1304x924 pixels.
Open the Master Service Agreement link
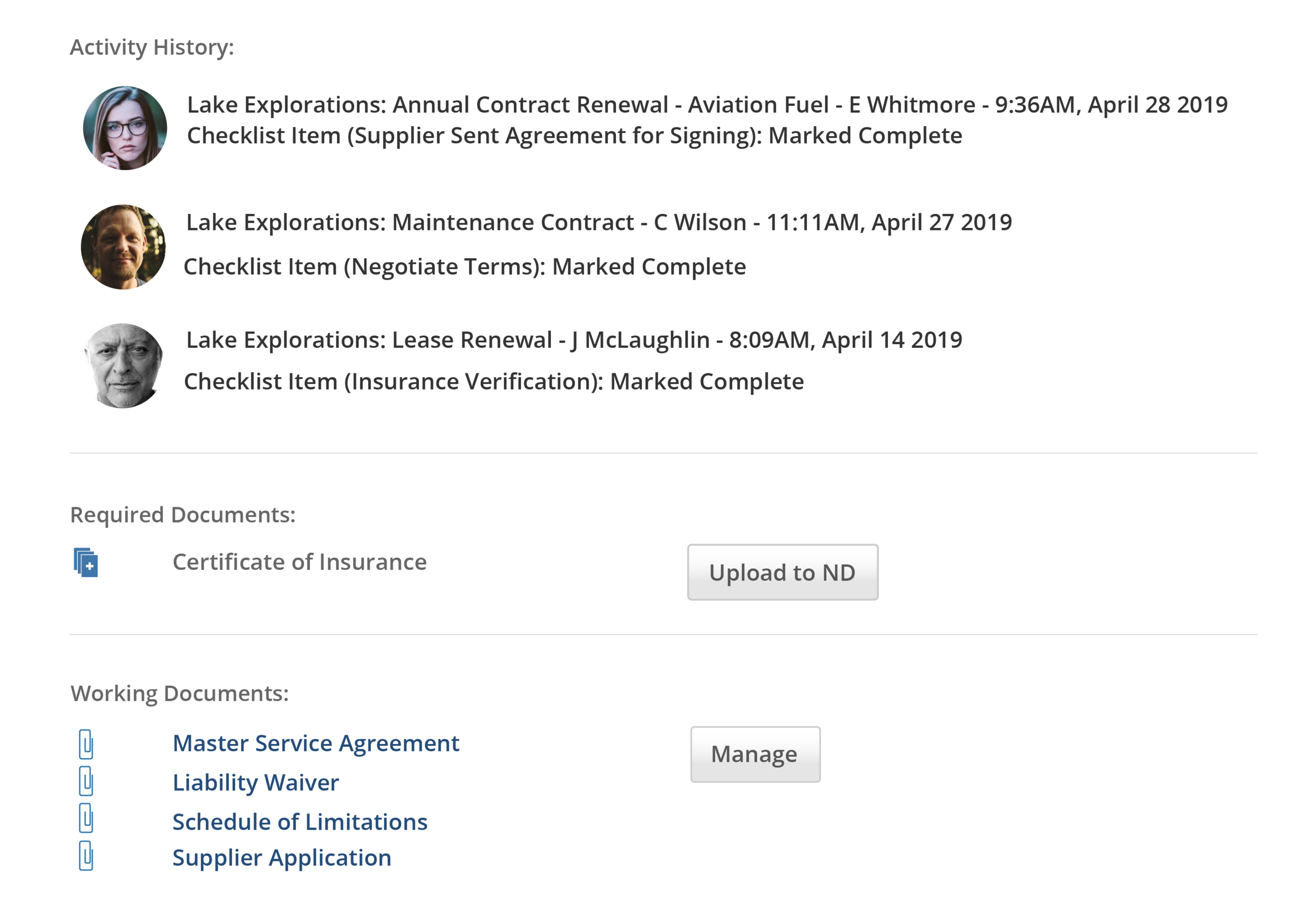(316, 743)
